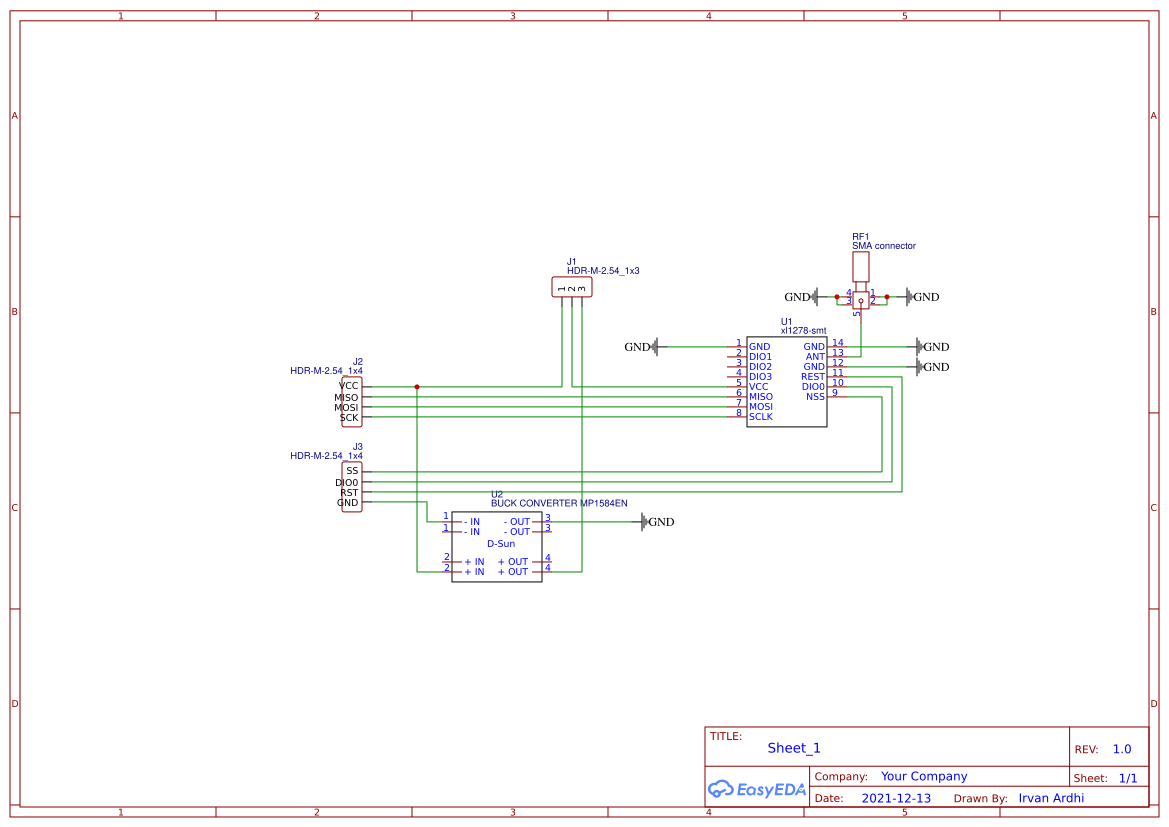Select the RF1 SMA connector symbol
Image resolution: width=1169 pixels, height=827 pixels.
pos(860,280)
